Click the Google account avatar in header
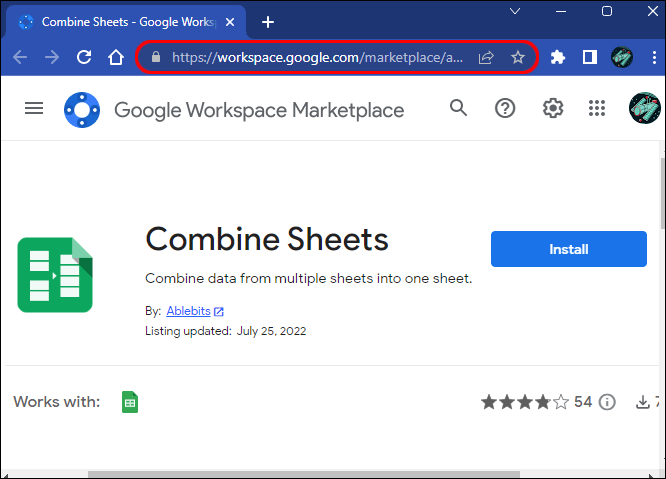This screenshot has height=479, width=666. pyautogui.click(x=644, y=108)
